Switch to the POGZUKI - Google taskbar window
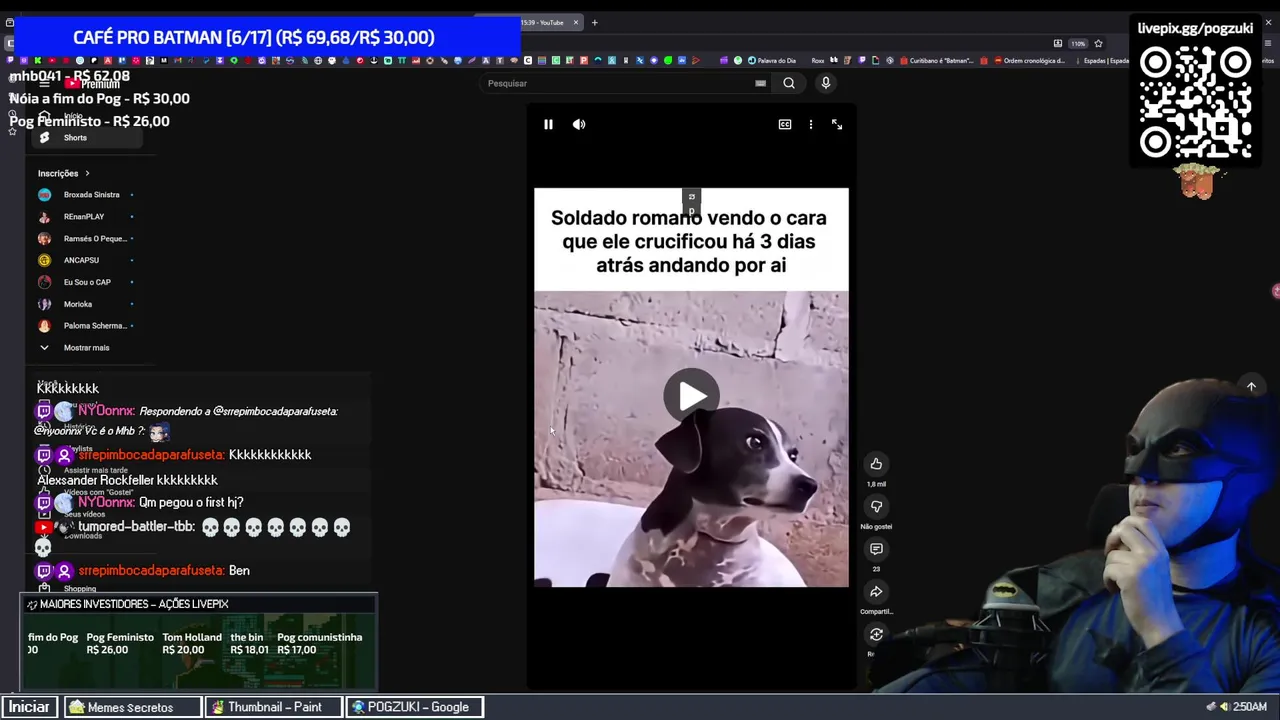This screenshot has height=720, width=1280. point(414,707)
